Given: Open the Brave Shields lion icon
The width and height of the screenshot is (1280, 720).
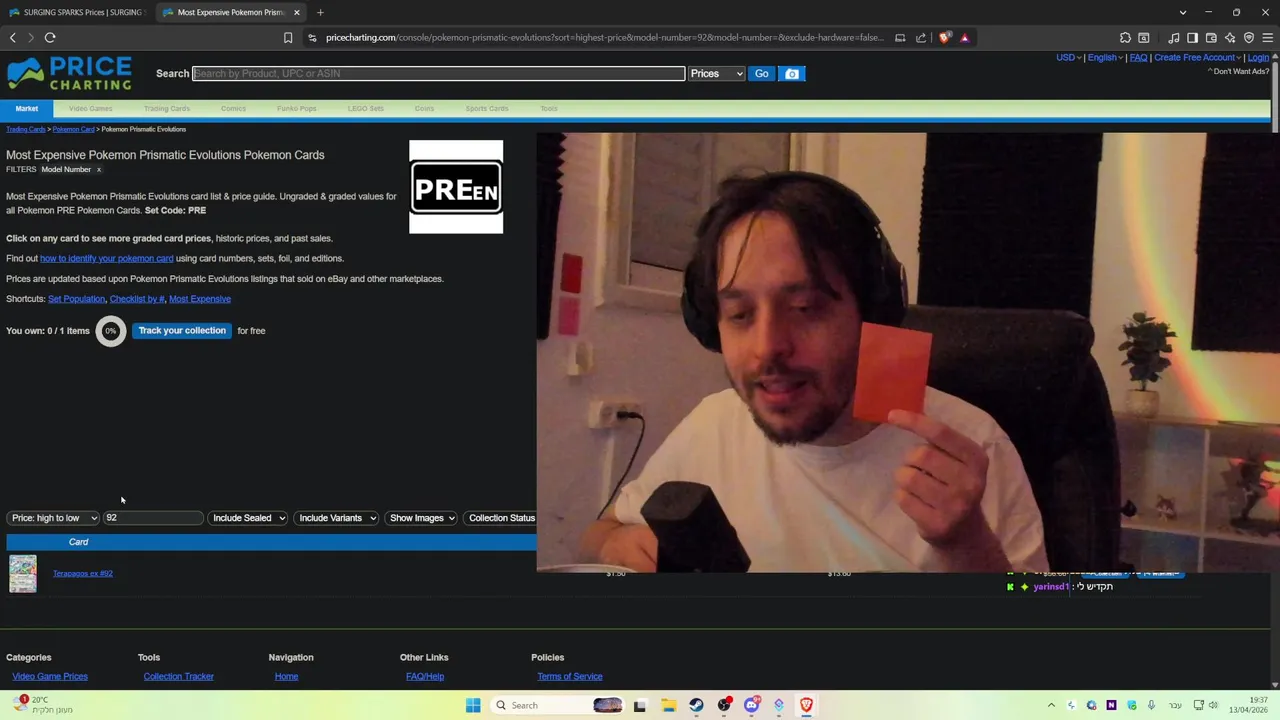Looking at the screenshot, I should point(945,38).
